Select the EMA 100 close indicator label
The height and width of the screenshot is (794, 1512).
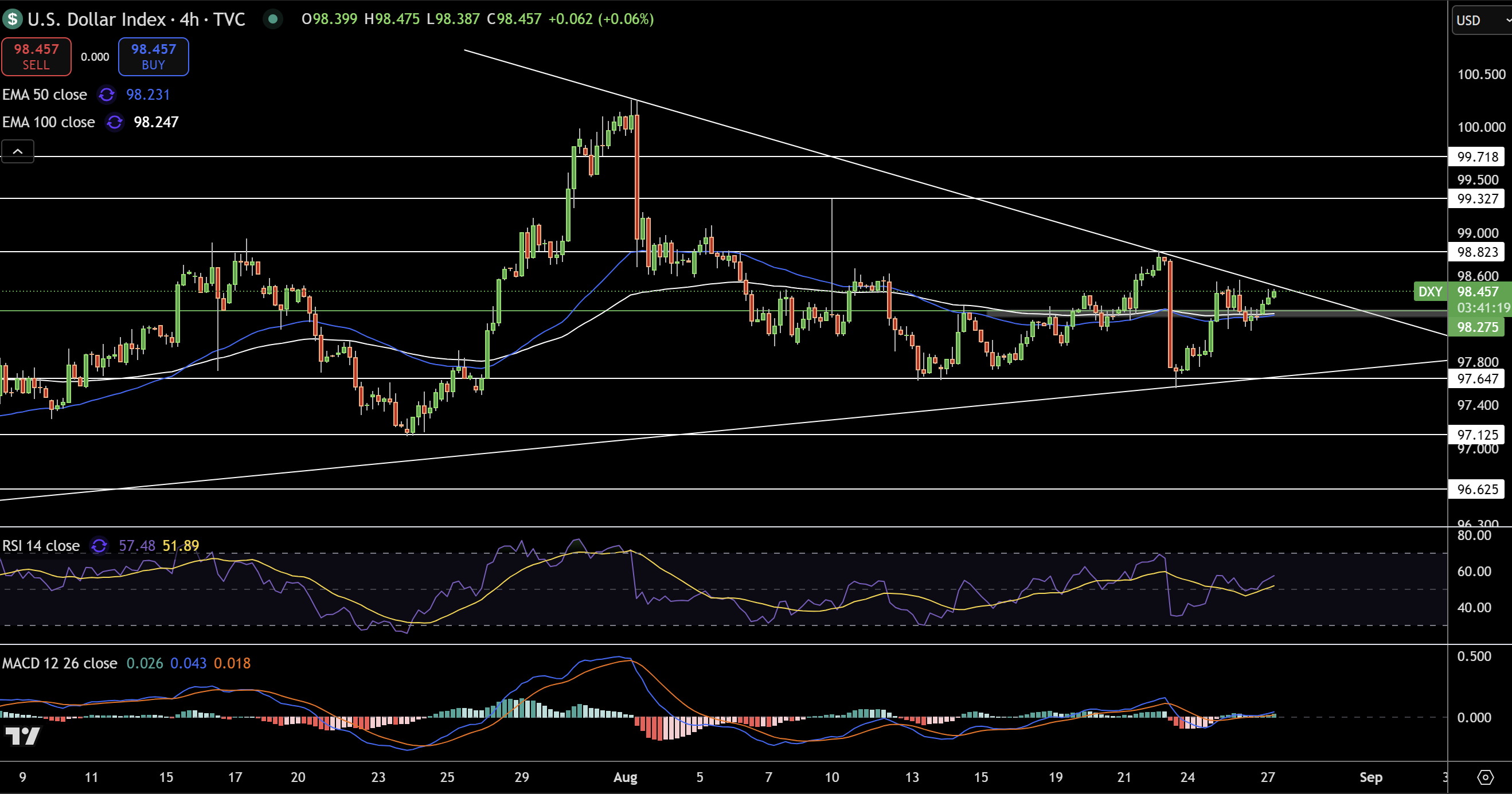point(49,122)
